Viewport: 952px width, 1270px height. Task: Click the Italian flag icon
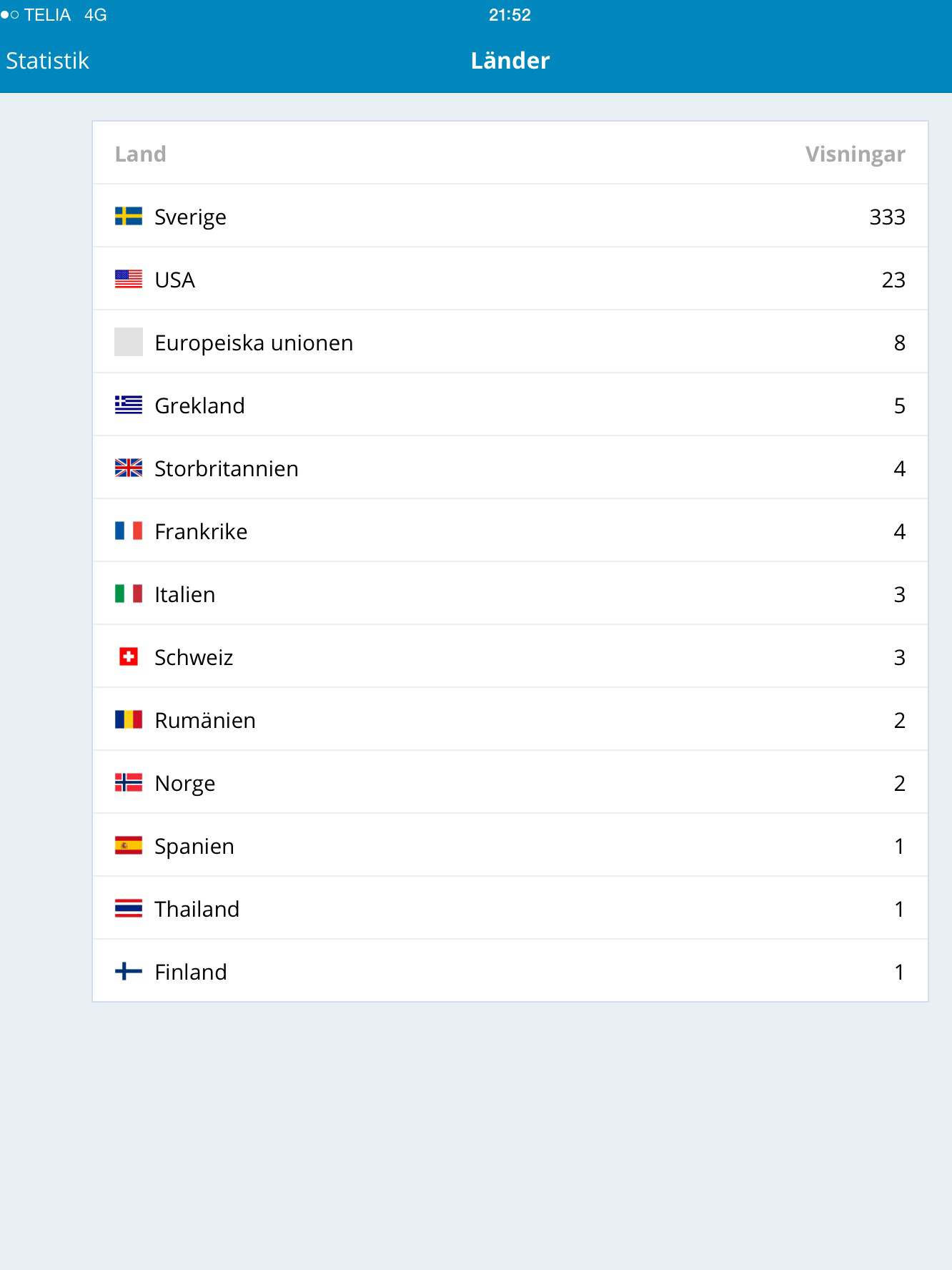tap(129, 594)
